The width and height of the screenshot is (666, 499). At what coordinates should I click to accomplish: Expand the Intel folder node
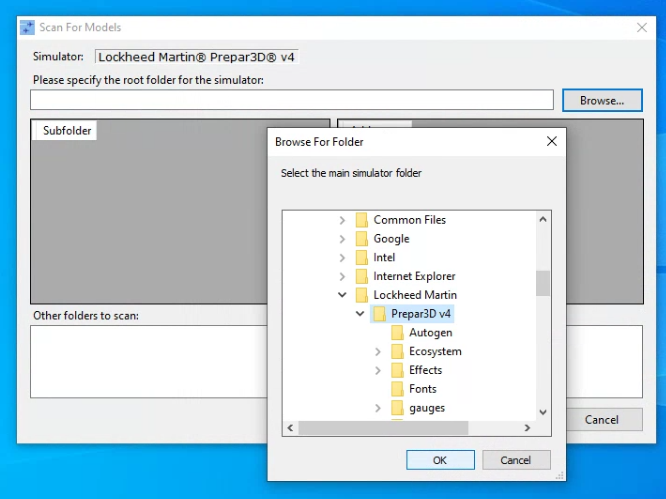click(x=342, y=257)
